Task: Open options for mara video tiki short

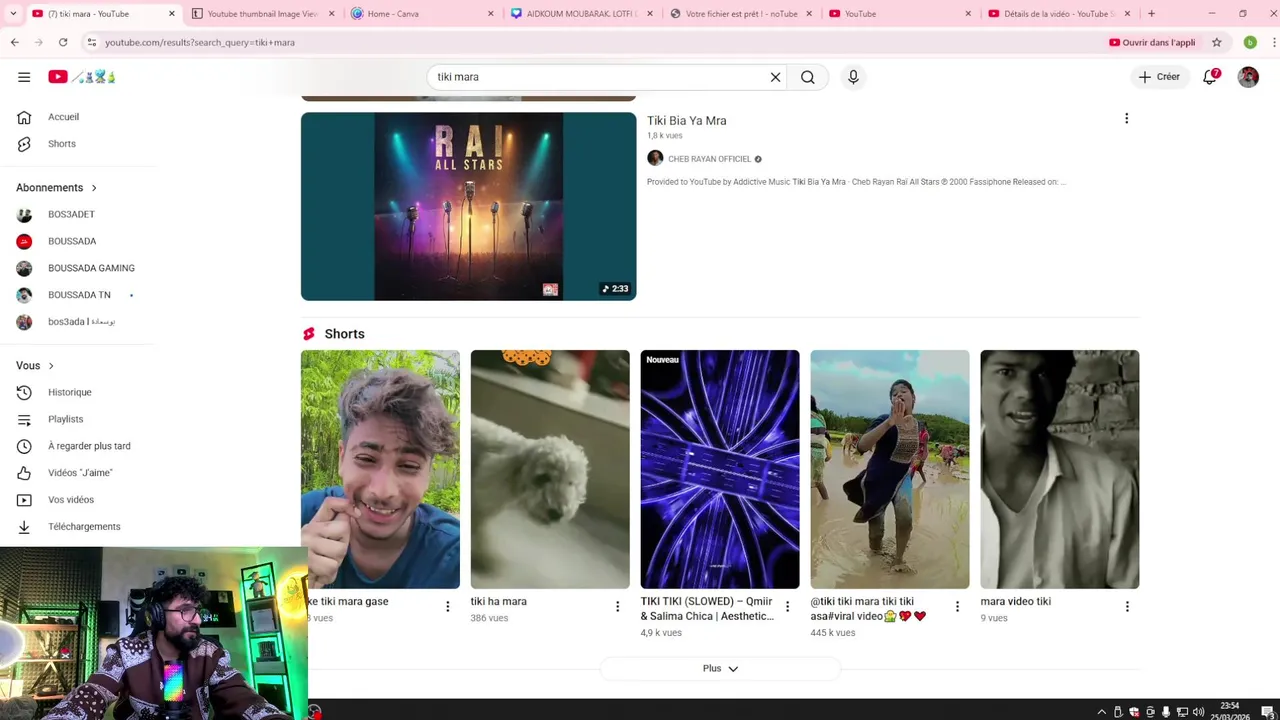Action: click(x=1127, y=606)
